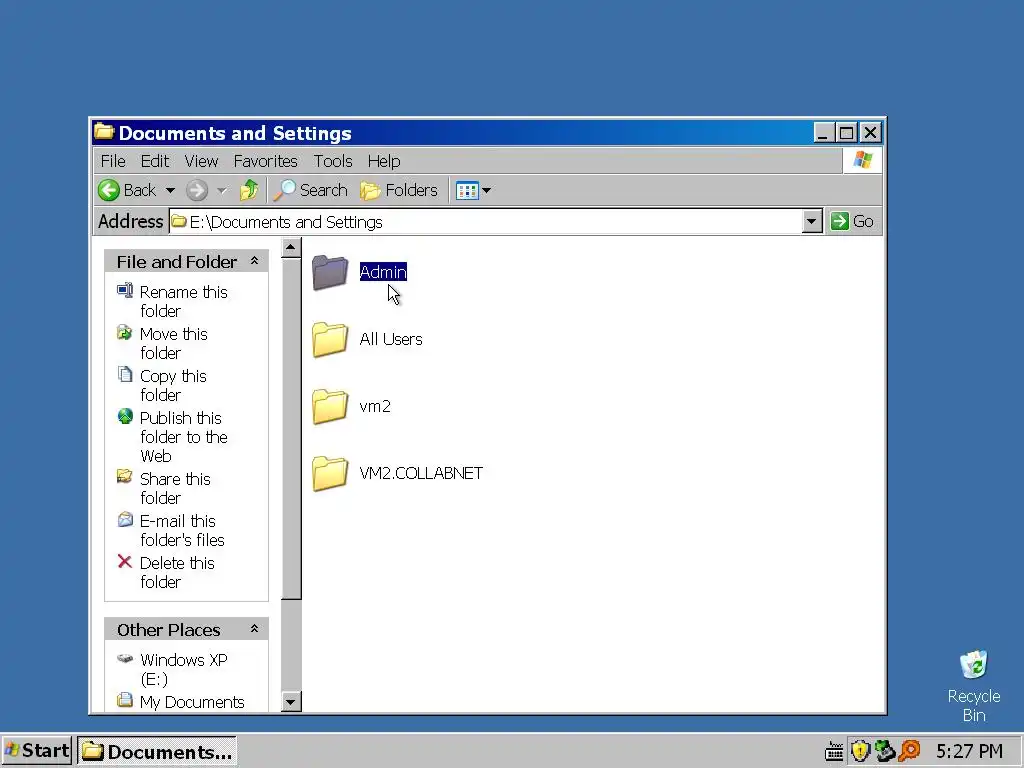Click the Windows XP drive icon
The image size is (1024, 768).
(x=125, y=658)
